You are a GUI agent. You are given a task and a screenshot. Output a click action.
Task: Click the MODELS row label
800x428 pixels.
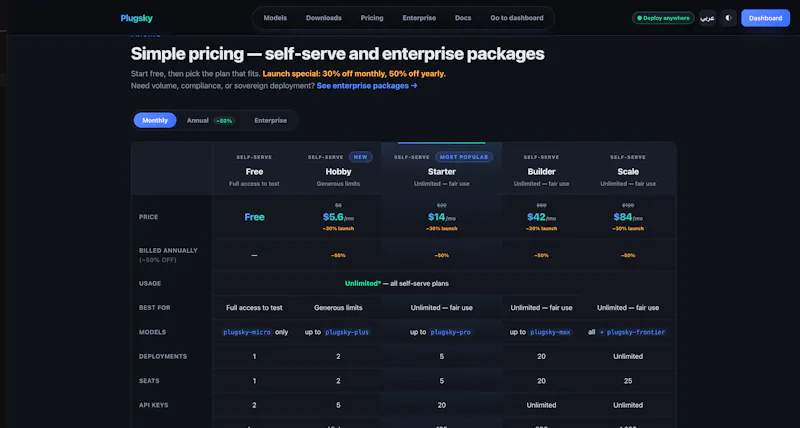[153, 332]
